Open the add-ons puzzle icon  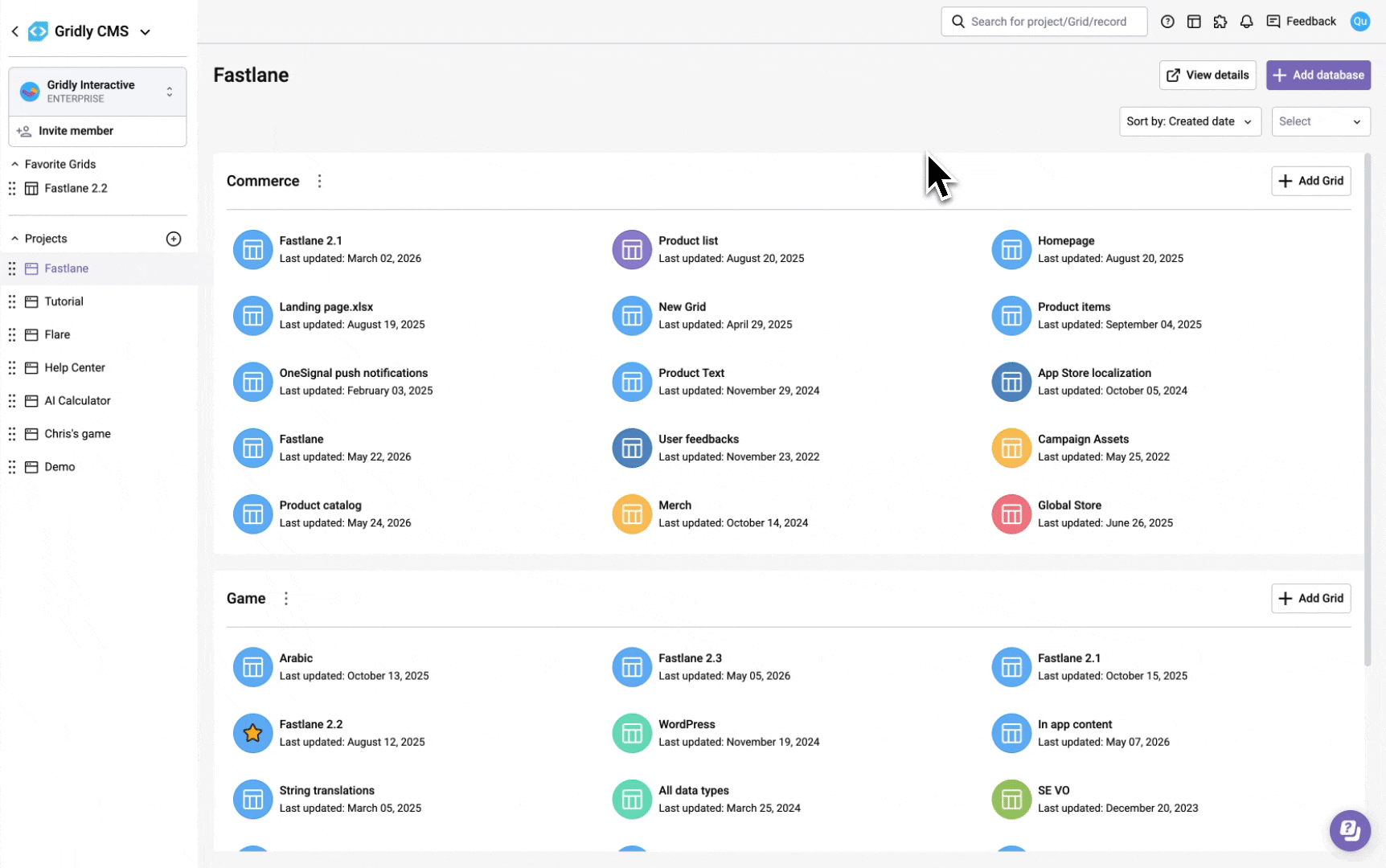(x=1220, y=22)
